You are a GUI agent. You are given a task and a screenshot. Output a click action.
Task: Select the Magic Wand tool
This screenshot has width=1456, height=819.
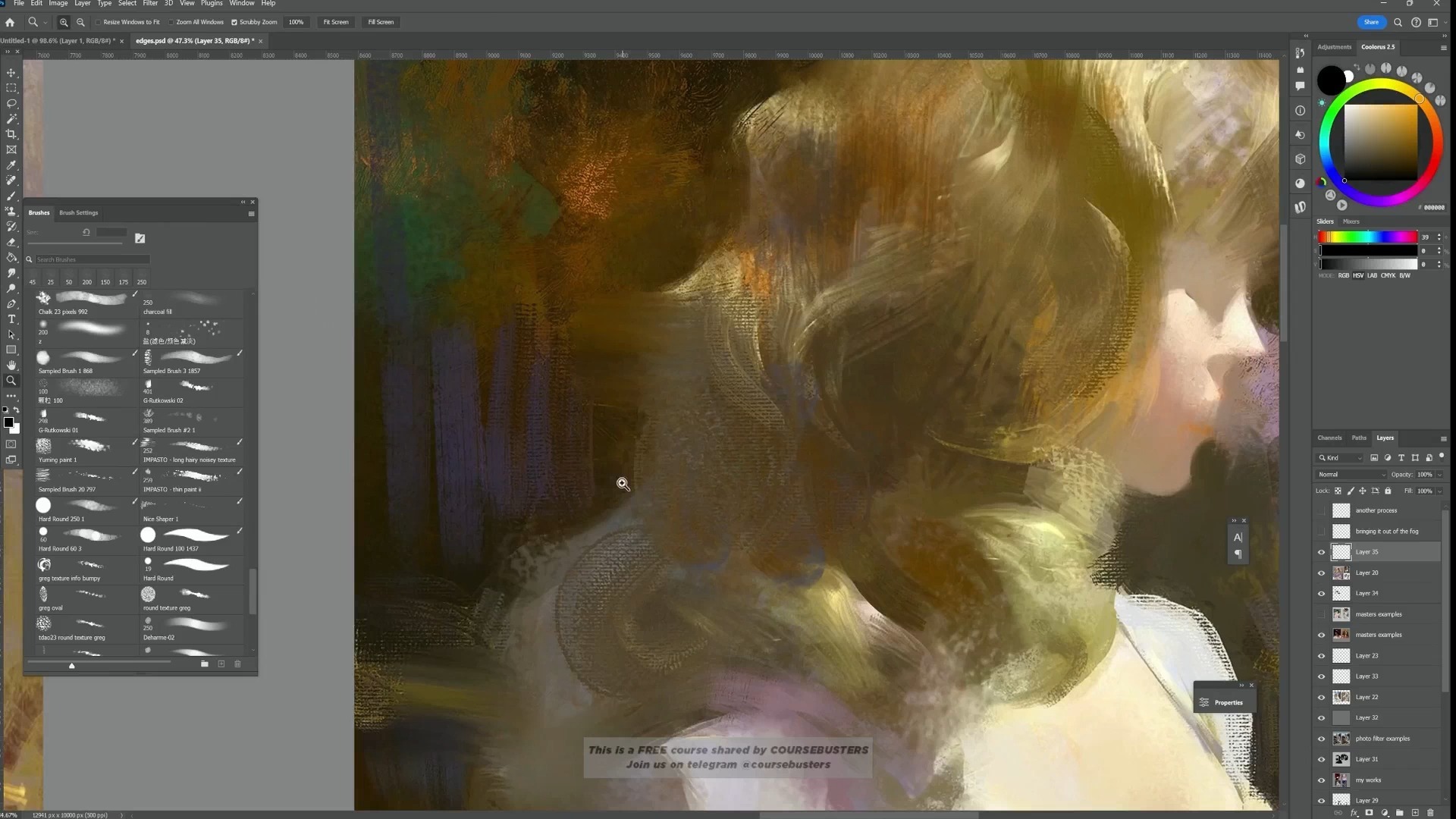tap(11, 119)
